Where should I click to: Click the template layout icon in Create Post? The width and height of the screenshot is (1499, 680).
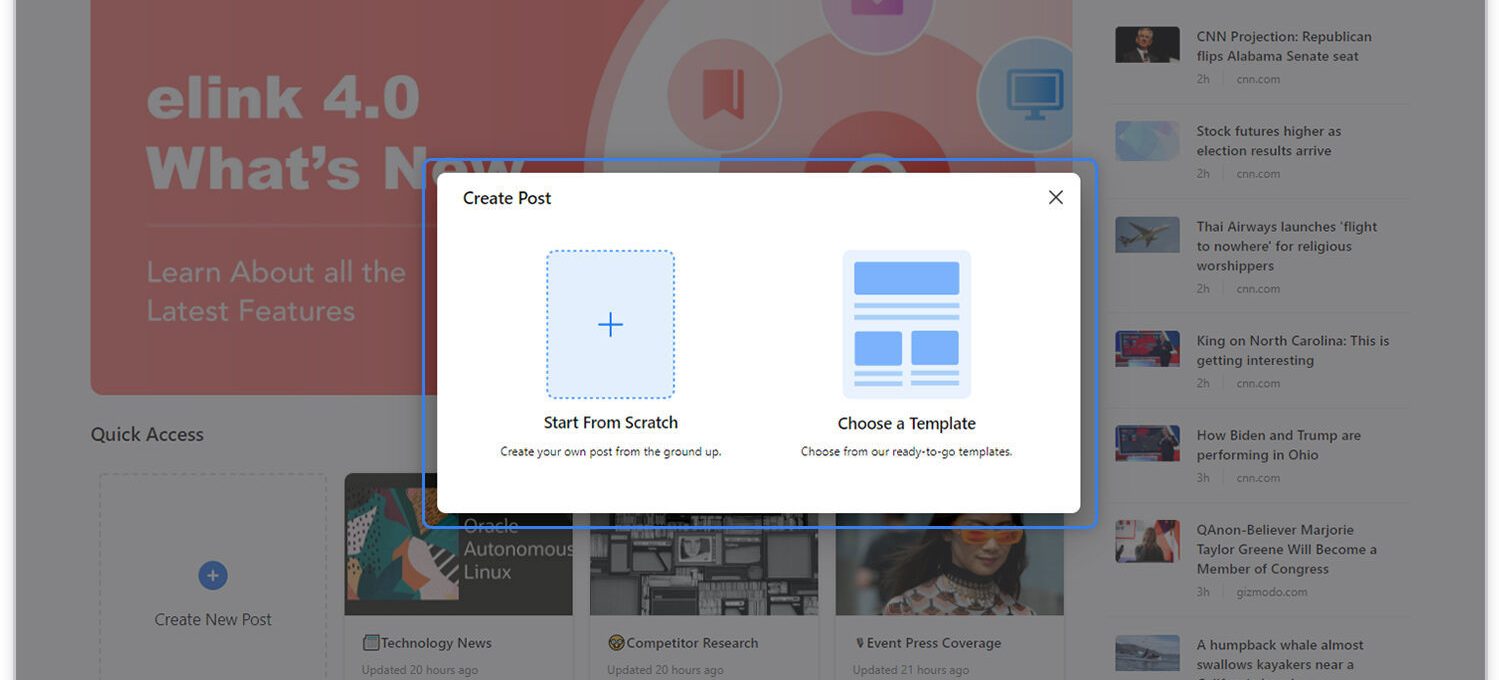907,324
